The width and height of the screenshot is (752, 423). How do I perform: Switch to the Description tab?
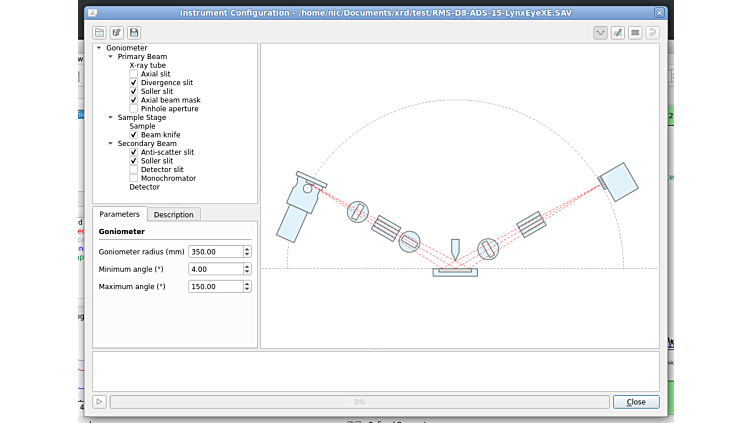tap(173, 215)
